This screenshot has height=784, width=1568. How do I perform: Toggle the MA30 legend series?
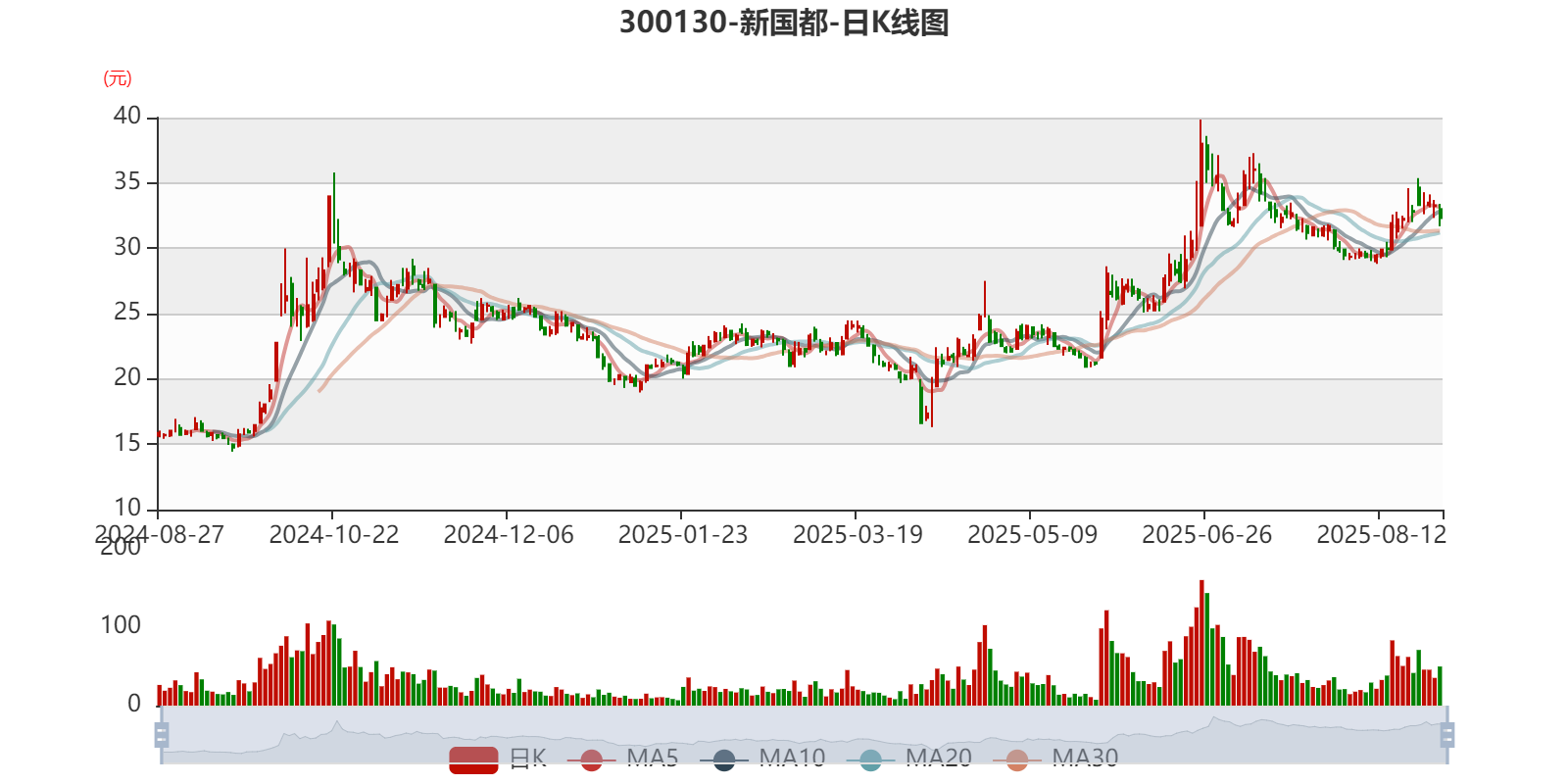pyautogui.click(x=1055, y=759)
